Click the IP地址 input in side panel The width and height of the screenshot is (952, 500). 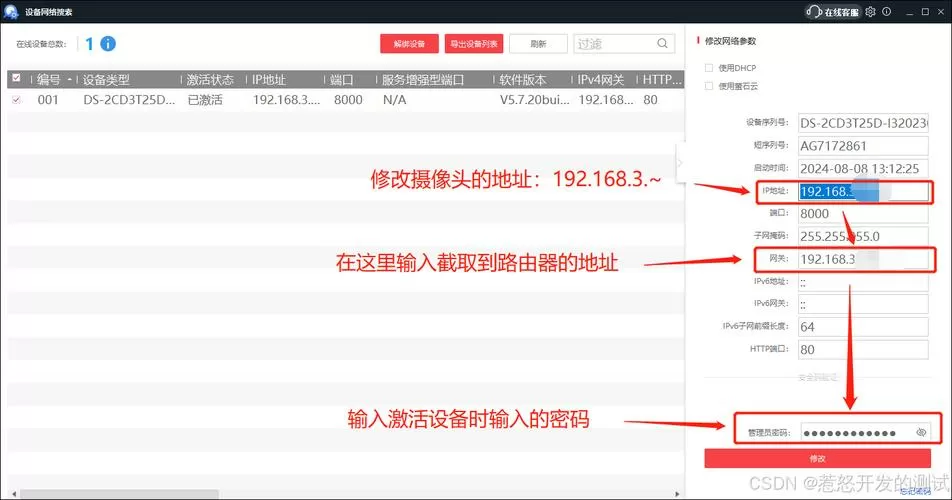pos(863,192)
